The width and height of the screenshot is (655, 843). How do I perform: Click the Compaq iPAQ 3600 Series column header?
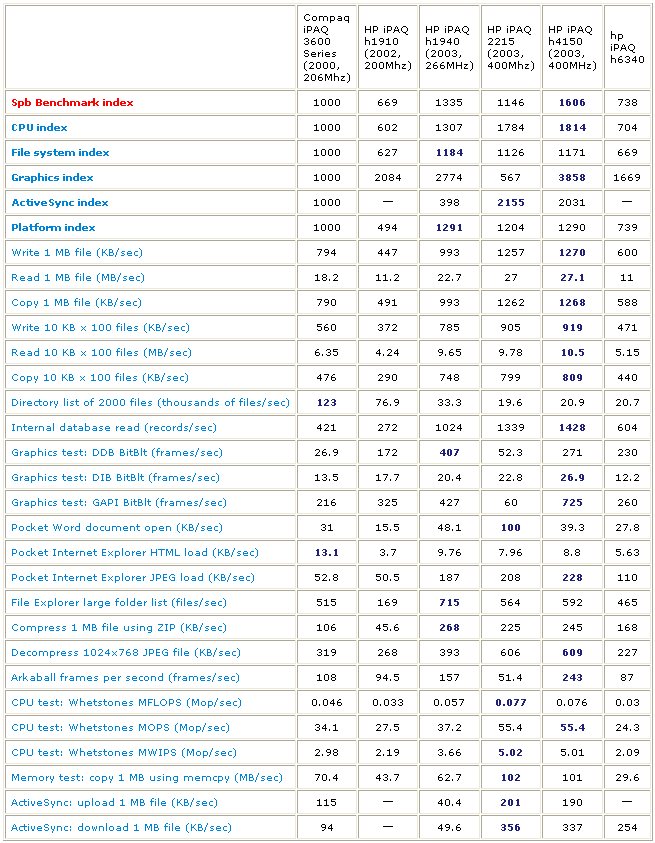(326, 47)
